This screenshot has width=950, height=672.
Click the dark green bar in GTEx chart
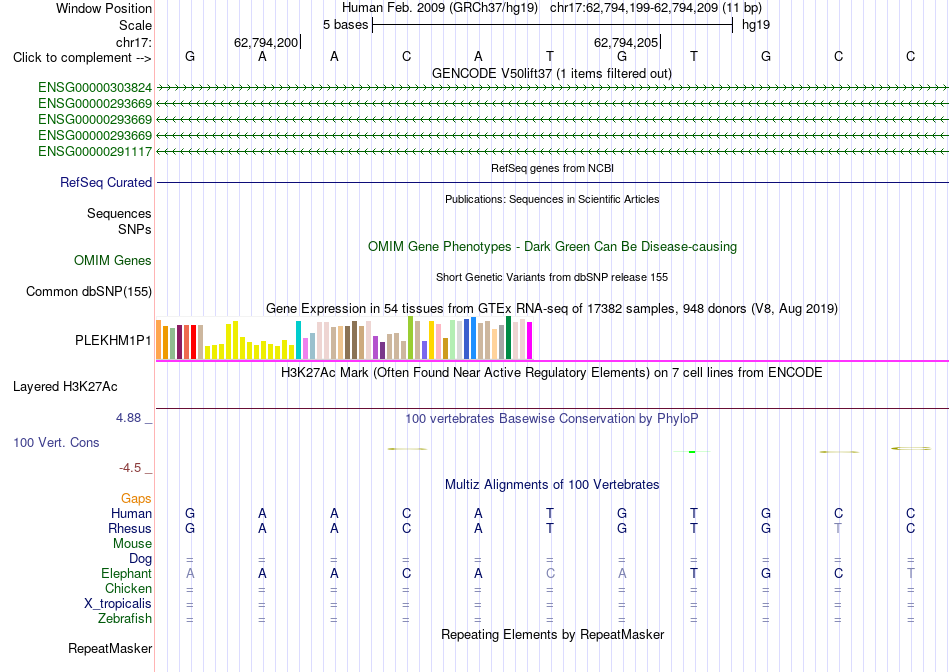pyautogui.click(x=508, y=338)
